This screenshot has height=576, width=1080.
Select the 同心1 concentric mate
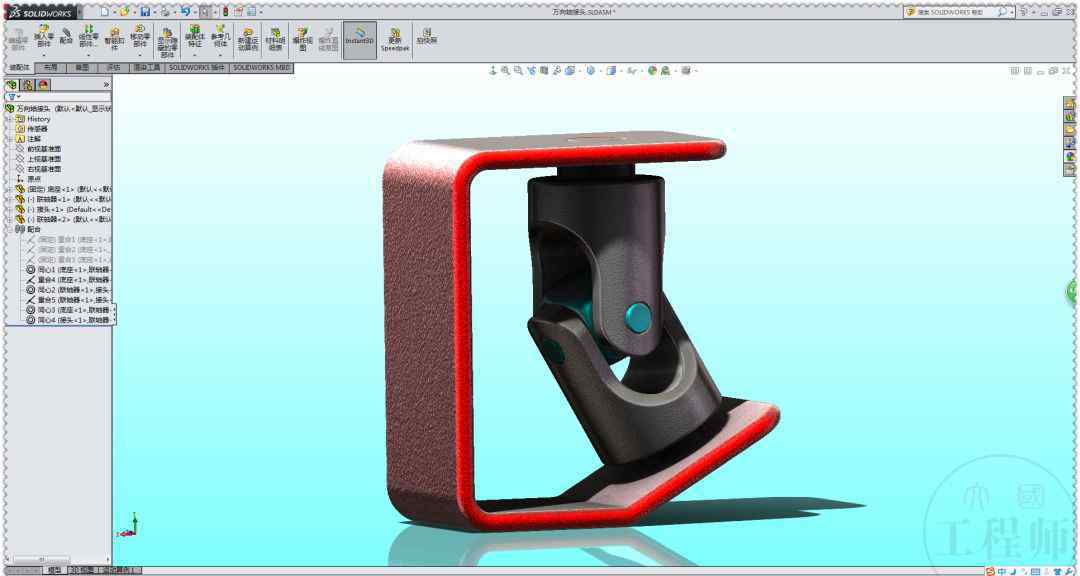pos(68,269)
